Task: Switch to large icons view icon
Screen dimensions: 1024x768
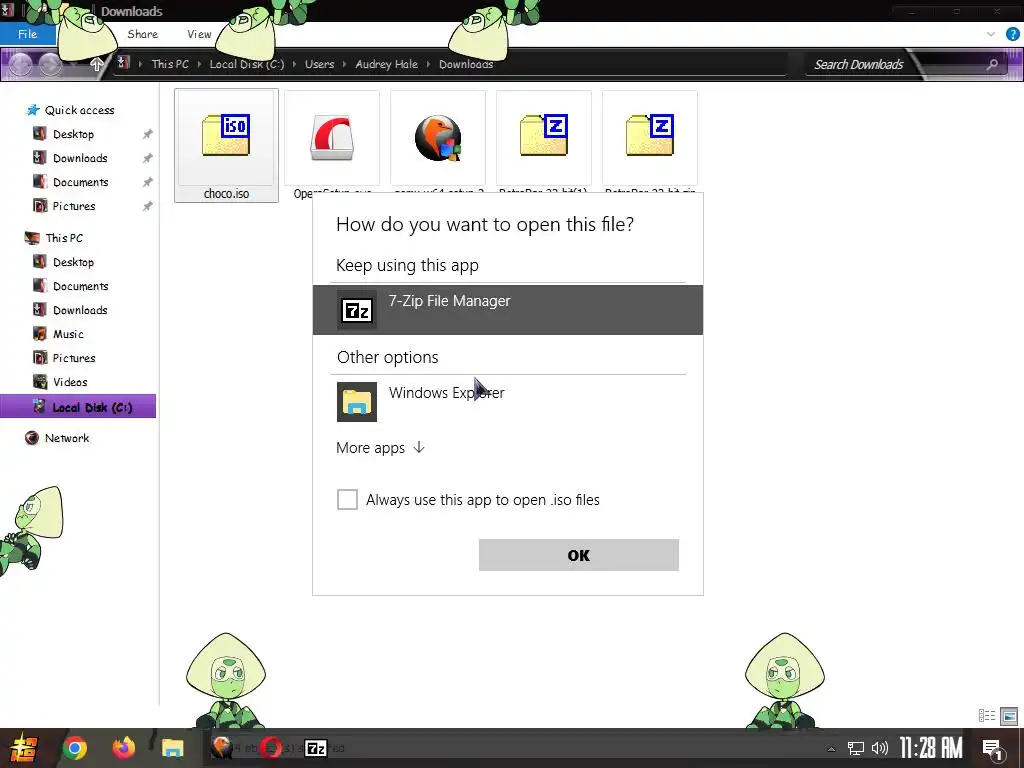Action: click(1009, 716)
